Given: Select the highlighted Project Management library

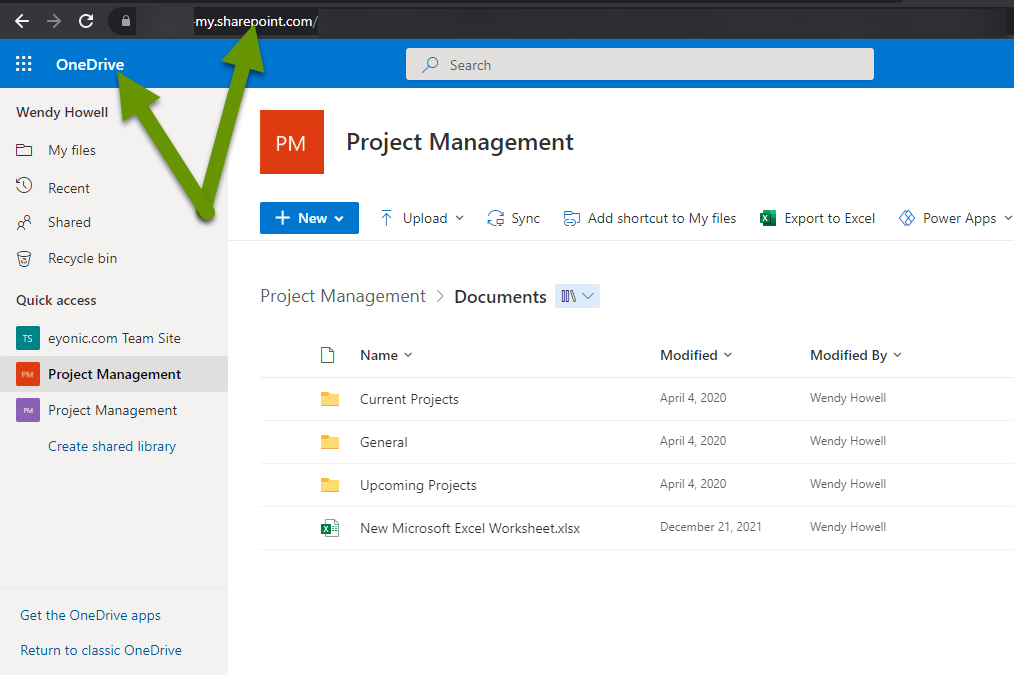Looking at the screenshot, I should [x=114, y=374].
